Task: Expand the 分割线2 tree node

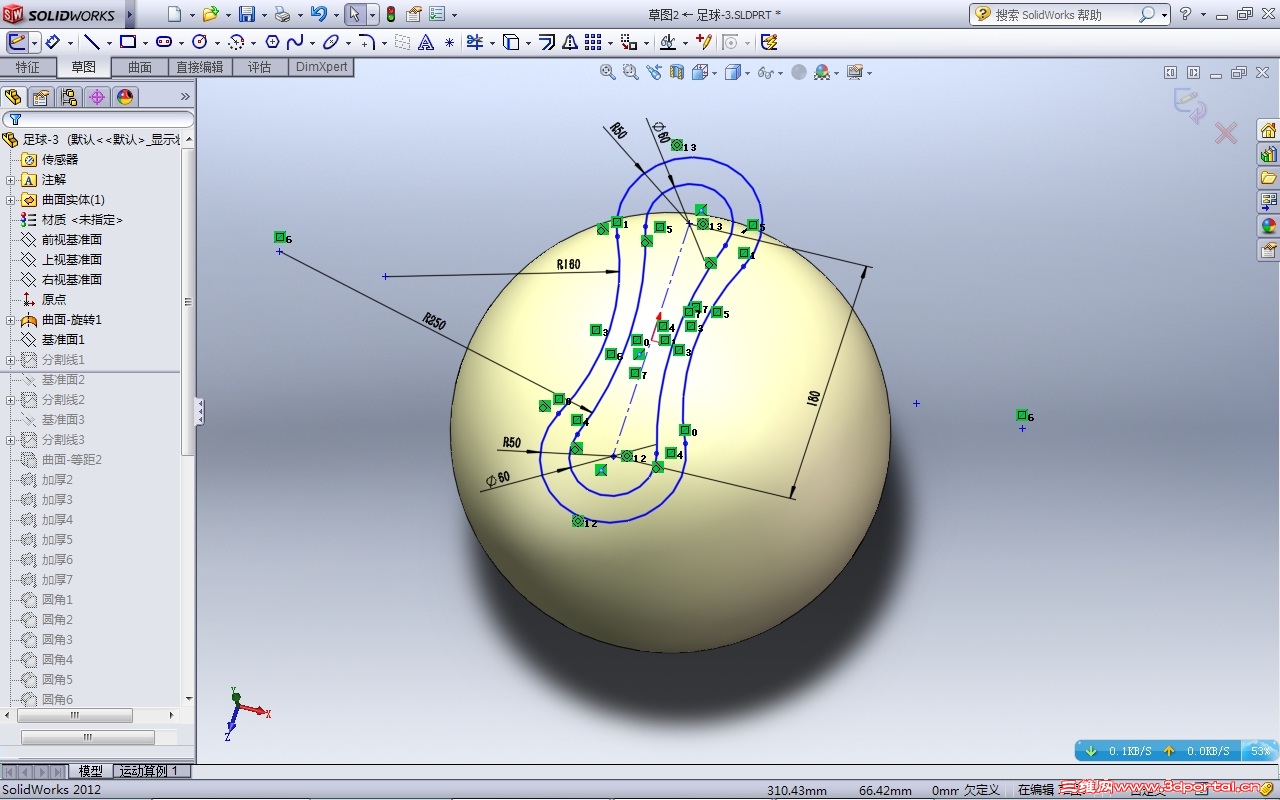Action: point(11,400)
